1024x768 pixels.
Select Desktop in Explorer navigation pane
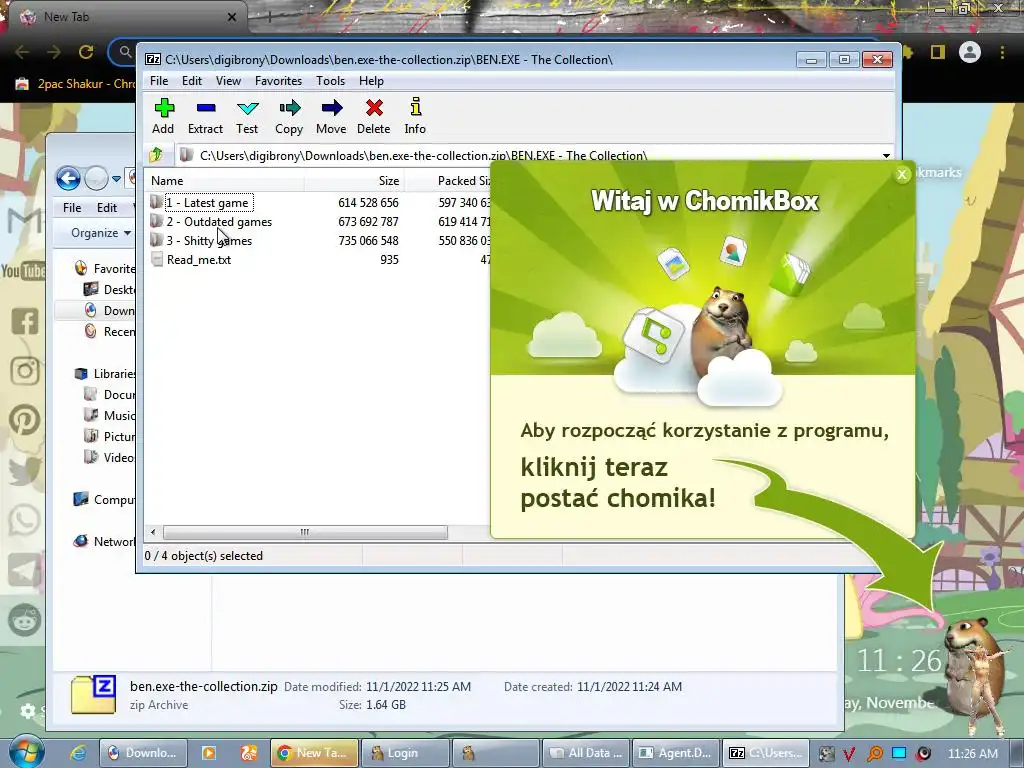tap(110, 289)
